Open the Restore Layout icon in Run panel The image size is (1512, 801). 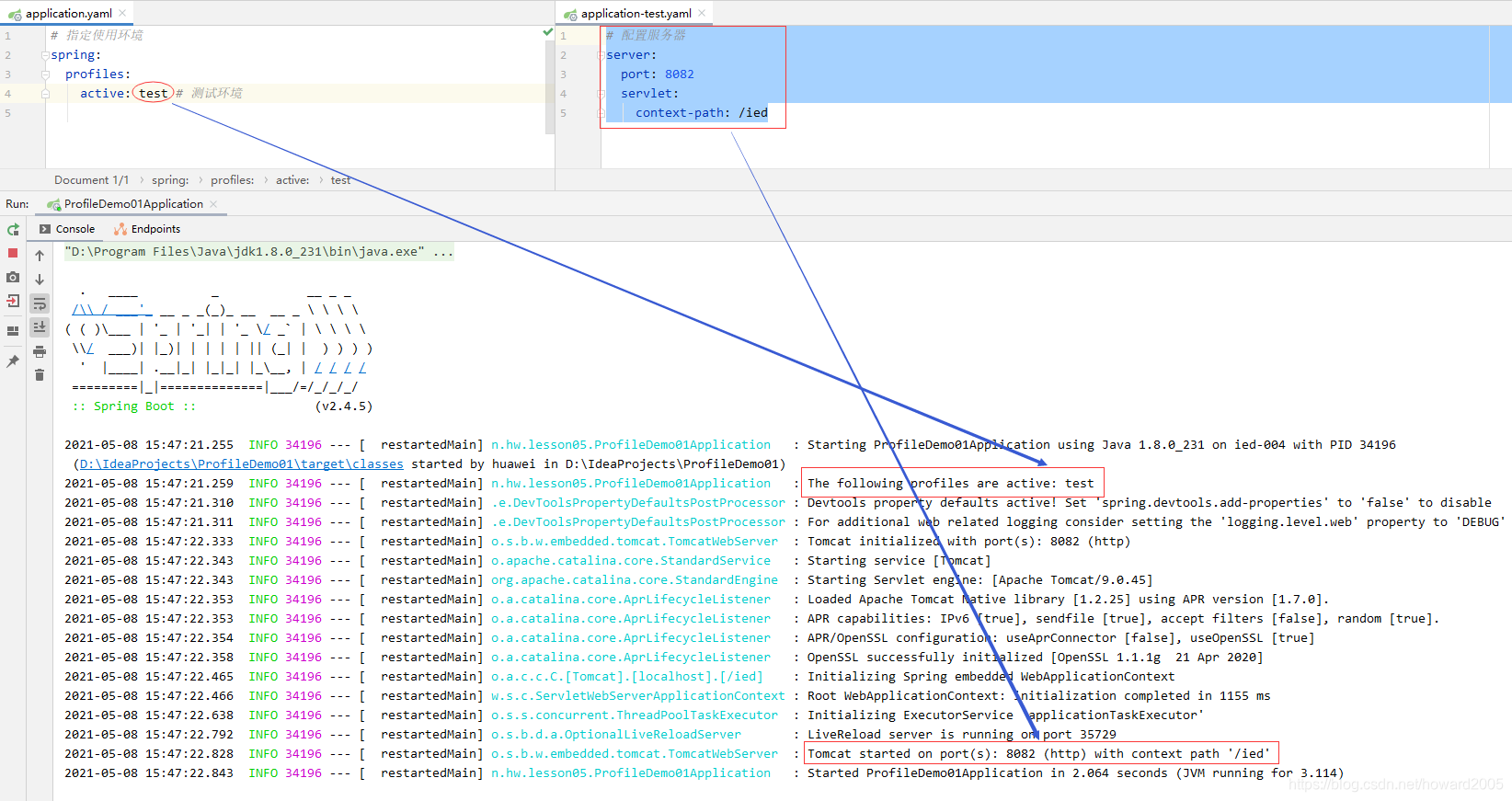pyautogui.click(x=13, y=330)
